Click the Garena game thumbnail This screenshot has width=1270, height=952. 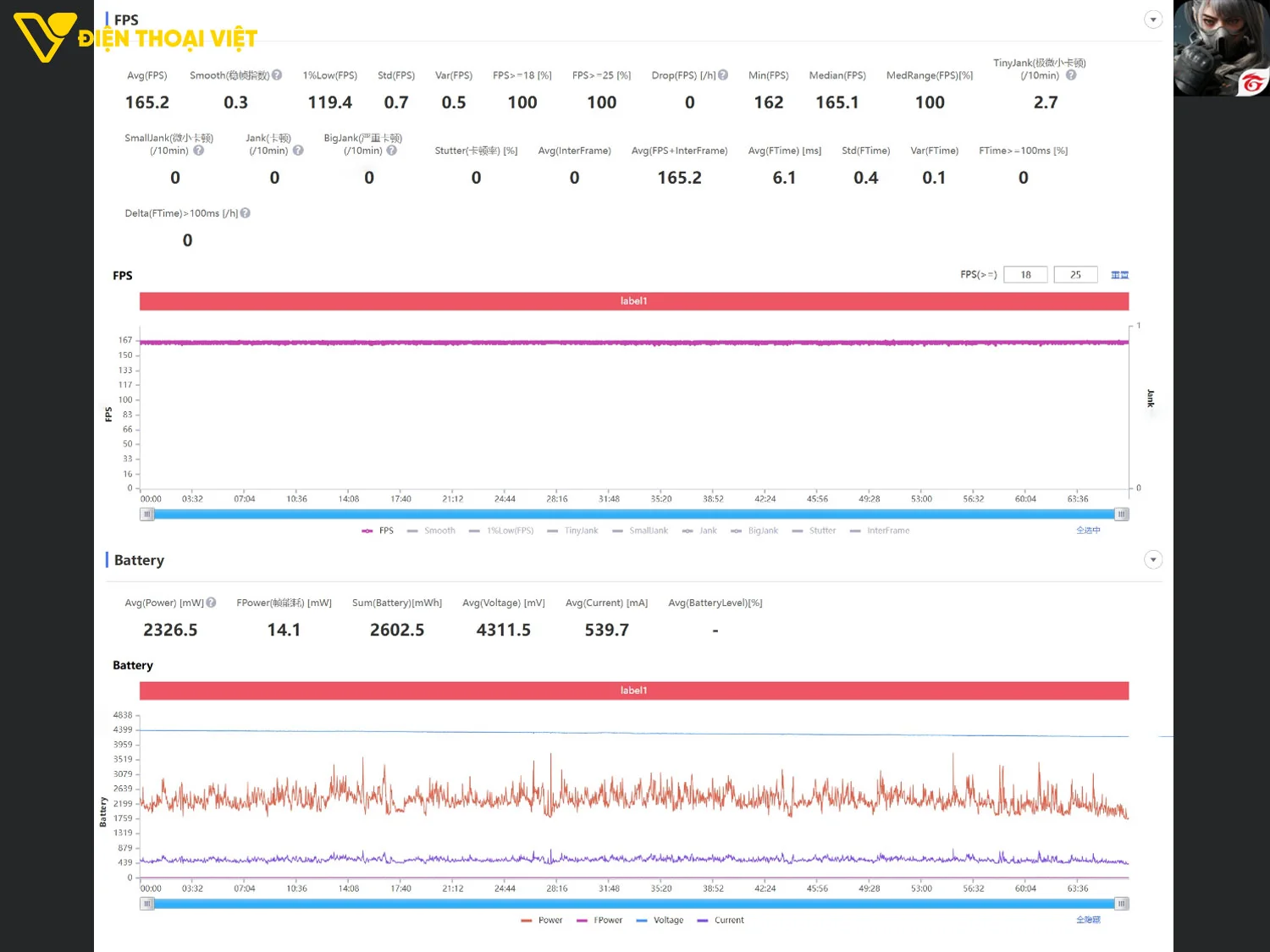click(x=1221, y=47)
